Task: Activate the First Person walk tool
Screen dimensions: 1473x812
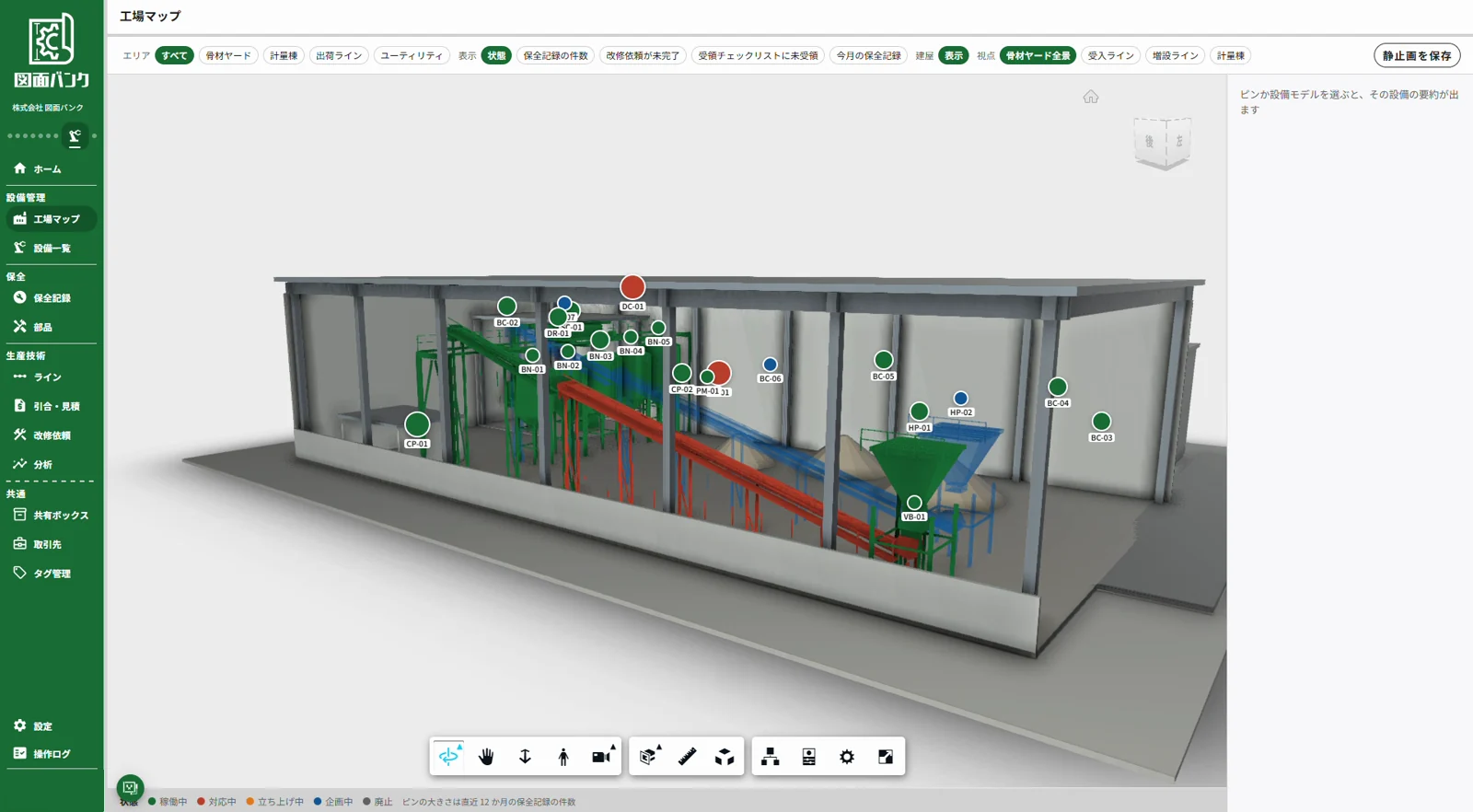Action: point(563,757)
